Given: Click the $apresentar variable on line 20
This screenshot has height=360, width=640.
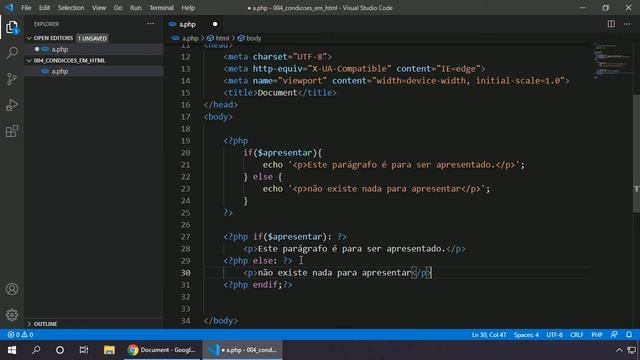Looking at the screenshot, I should (x=284, y=153).
